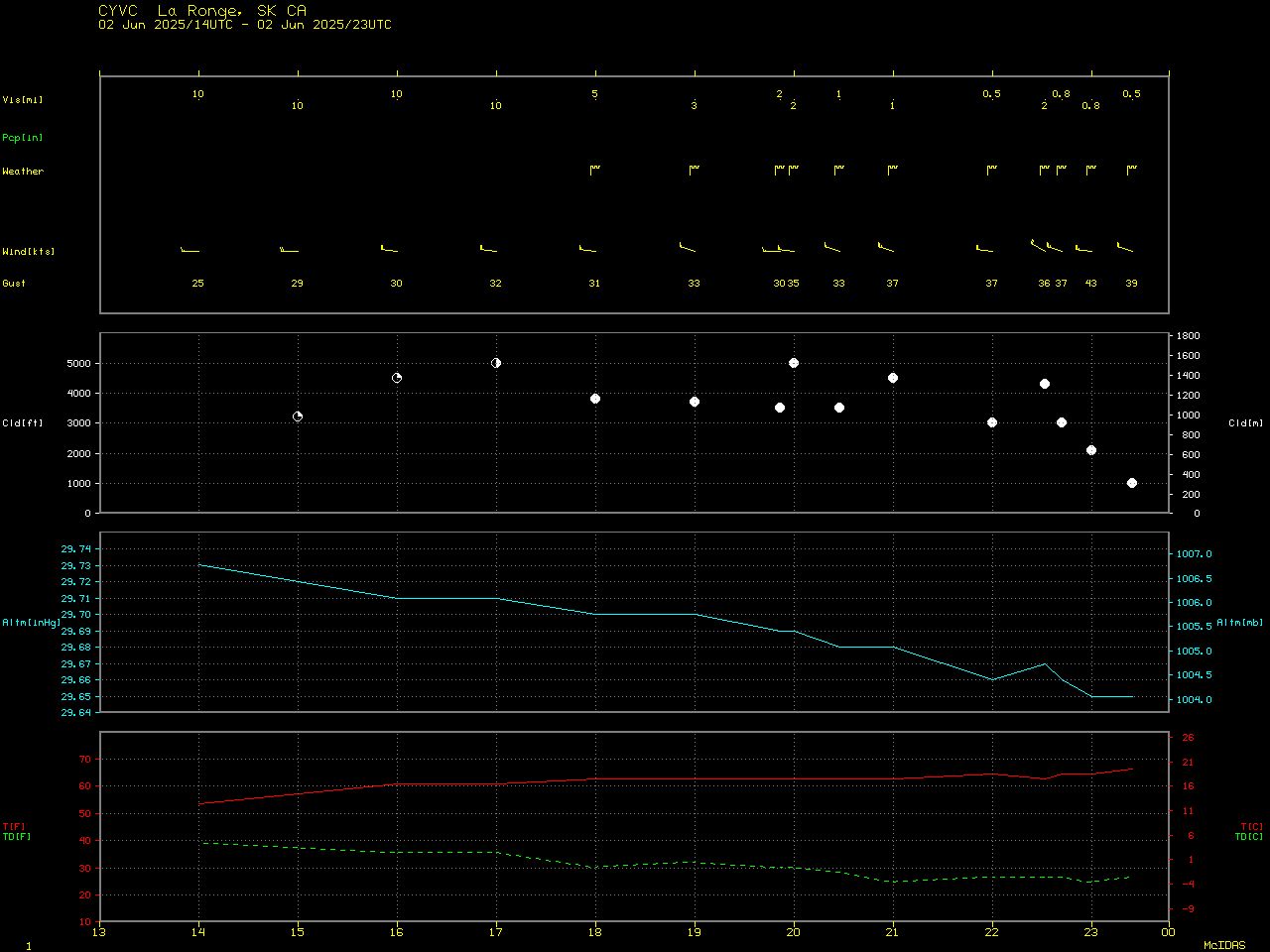Click the cloud marker at 18 UTC
Image resolution: width=1270 pixels, height=952 pixels.
(x=595, y=399)
